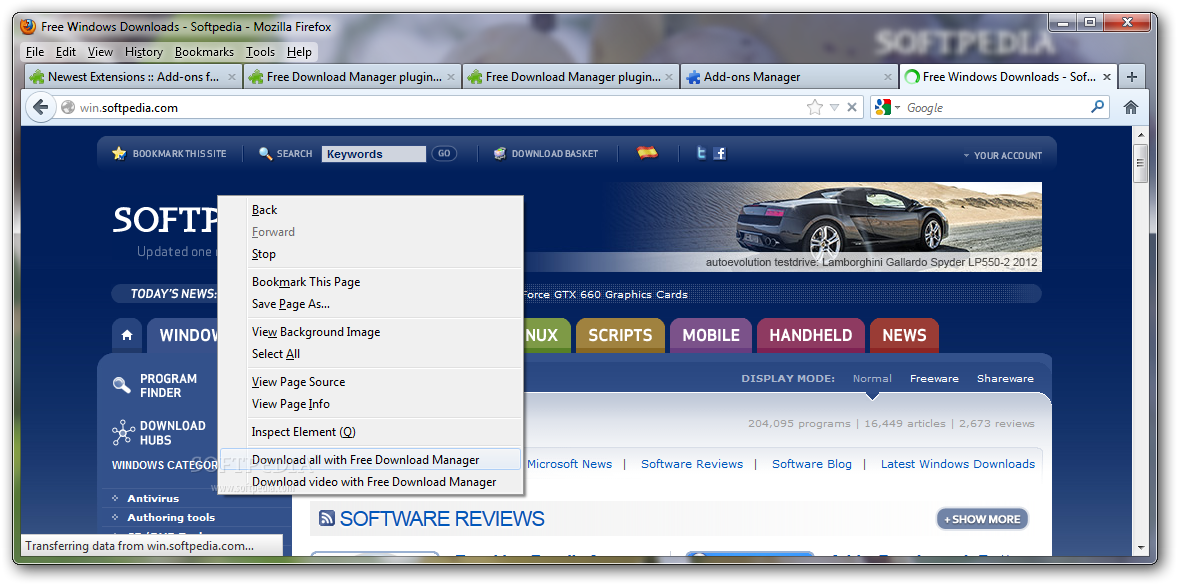Choose Stop in the context menu
The width and height of the screenshot is (1178, 585).
tap(370, 254)
